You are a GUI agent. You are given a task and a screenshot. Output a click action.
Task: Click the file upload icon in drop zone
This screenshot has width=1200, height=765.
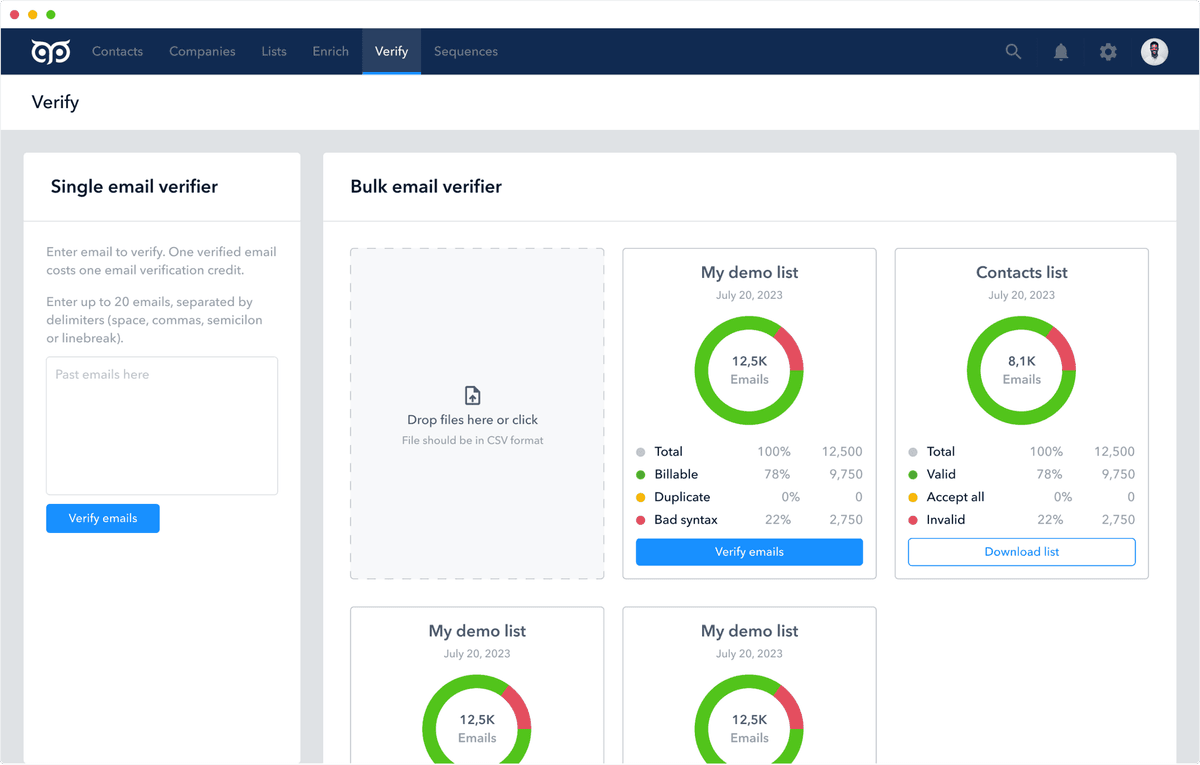(473, 396)
